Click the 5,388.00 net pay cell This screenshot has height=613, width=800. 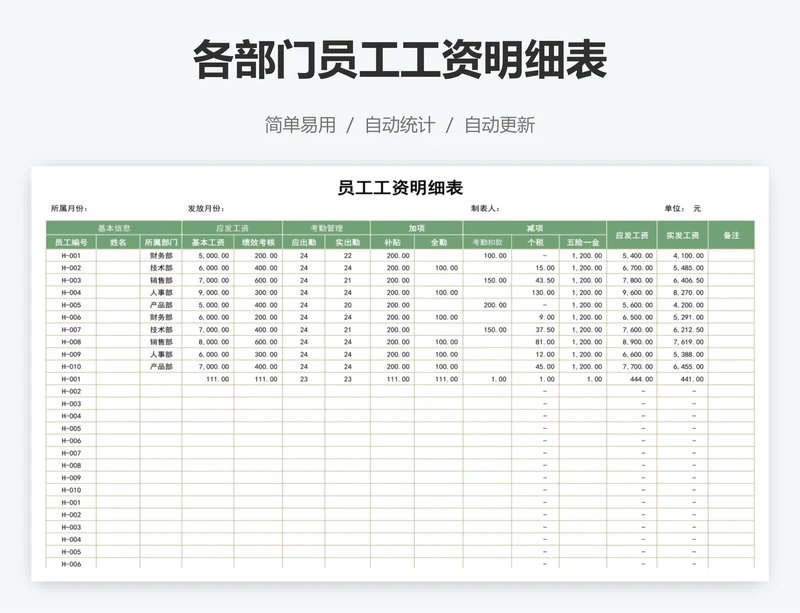click(683, 354)
